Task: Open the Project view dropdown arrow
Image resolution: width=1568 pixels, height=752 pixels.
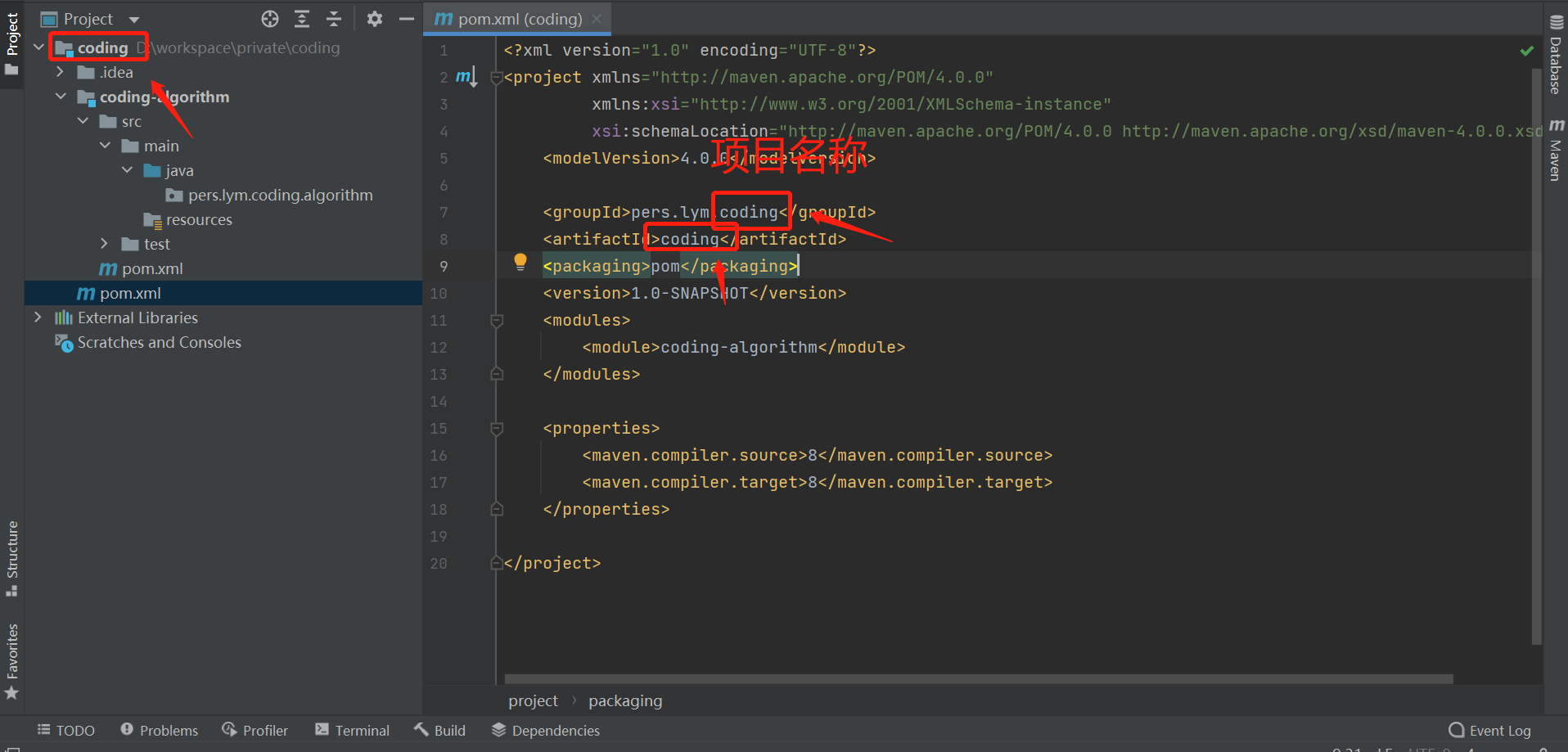Action: coord(134,20)
